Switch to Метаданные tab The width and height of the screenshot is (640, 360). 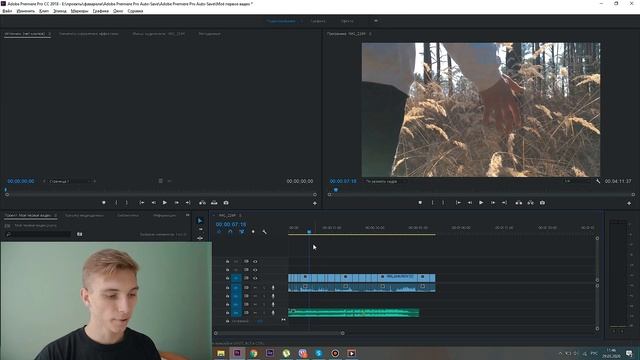(x=209, y=34)
